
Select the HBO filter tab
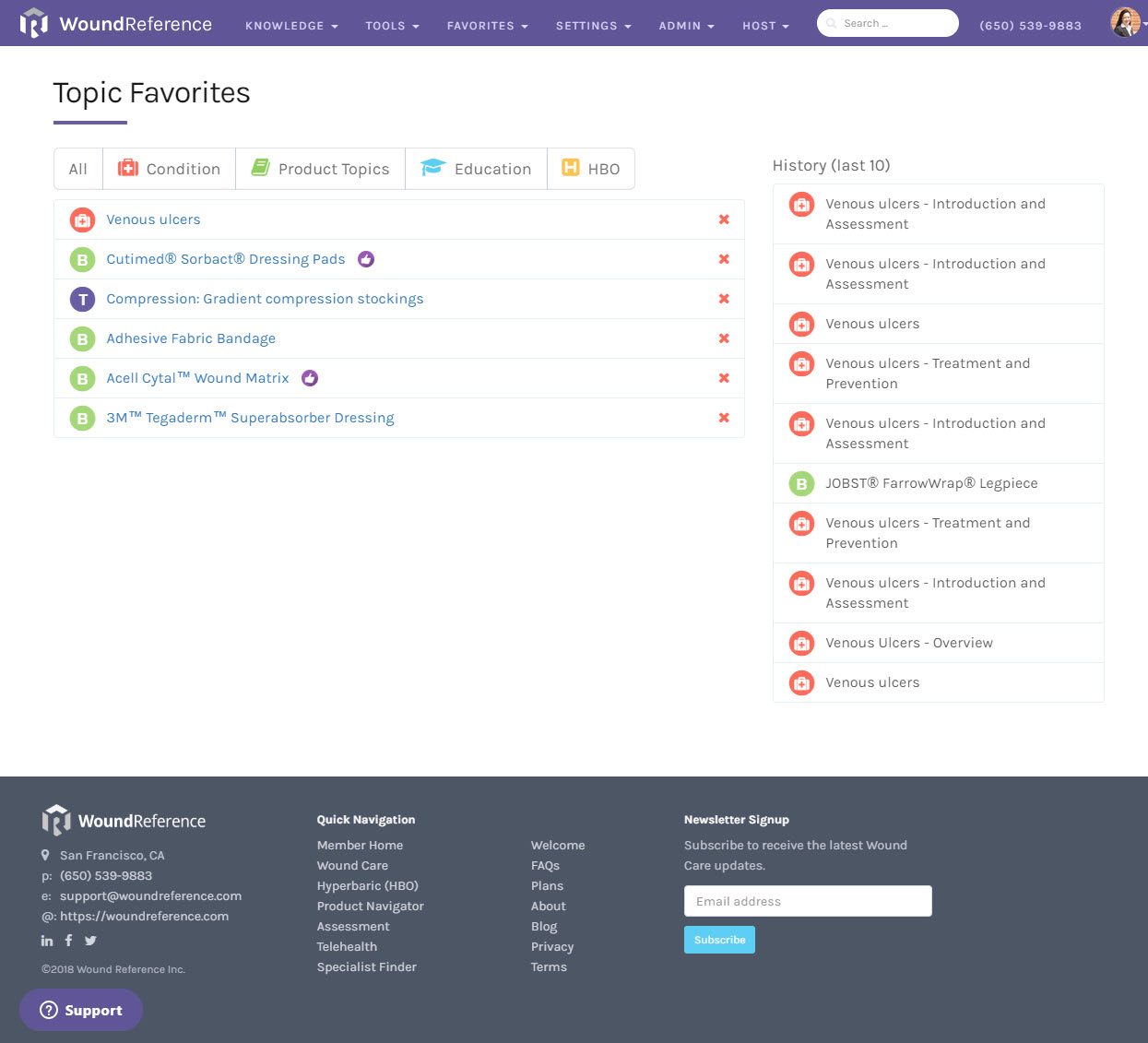pyautogui.click(x=591, y=169)
